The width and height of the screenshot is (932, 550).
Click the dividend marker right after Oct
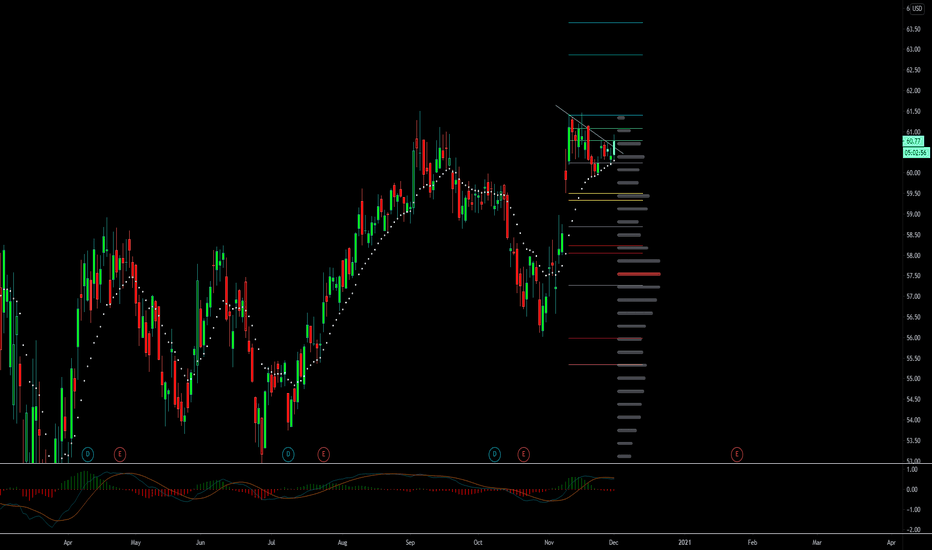pyautogui.click(x=494, y=454)
